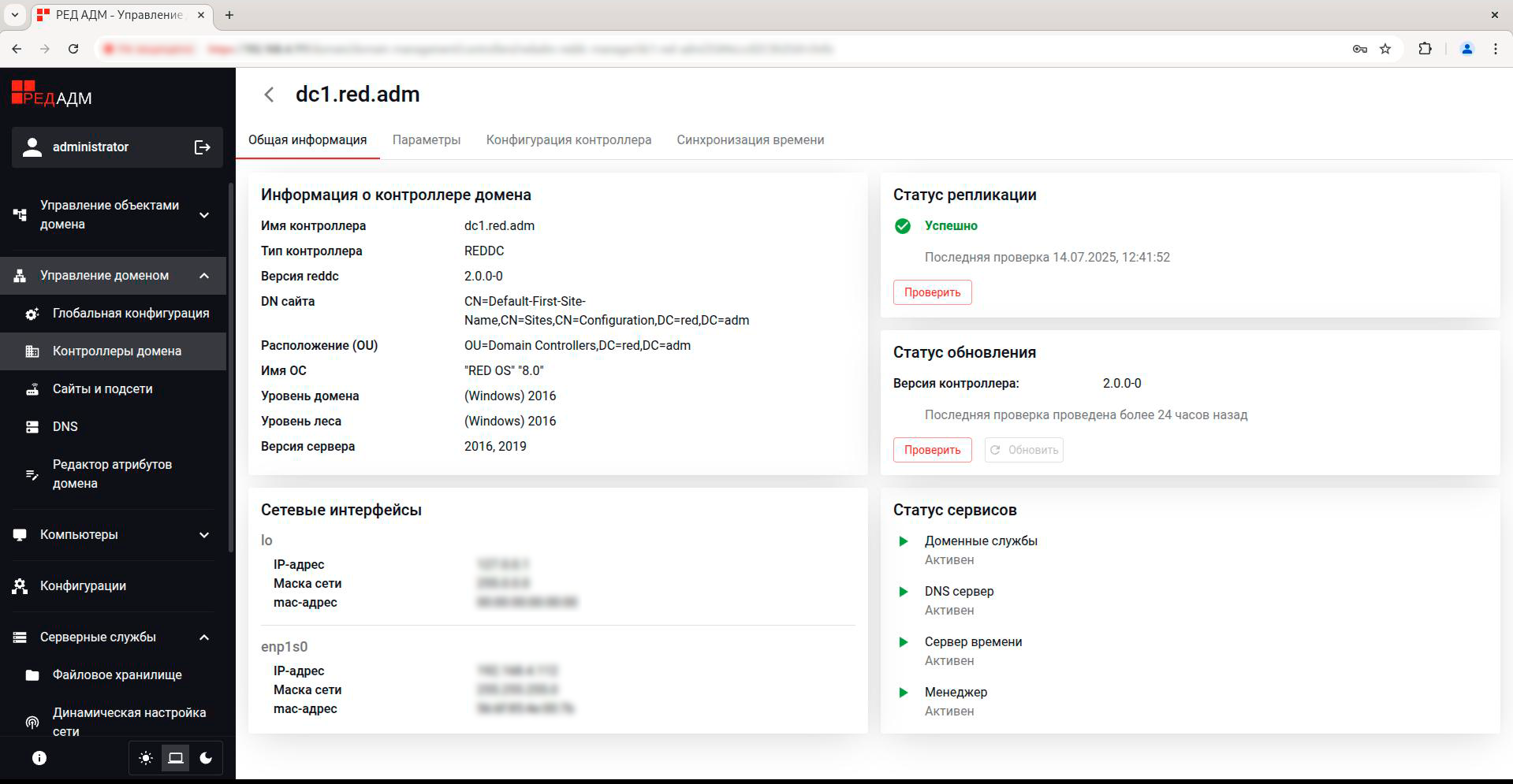Open the password key icon in address bar

(1360, 49)
